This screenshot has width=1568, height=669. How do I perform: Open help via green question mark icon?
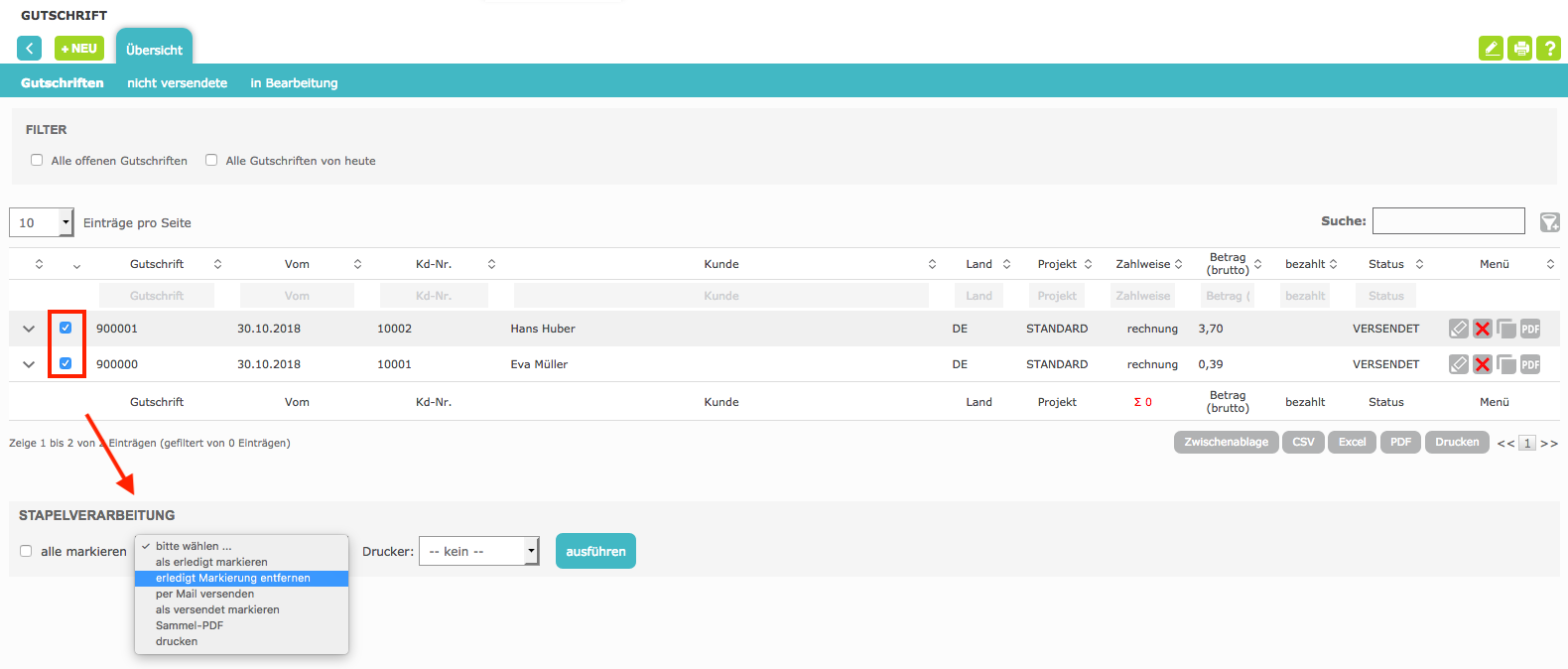click(1548, 48)
